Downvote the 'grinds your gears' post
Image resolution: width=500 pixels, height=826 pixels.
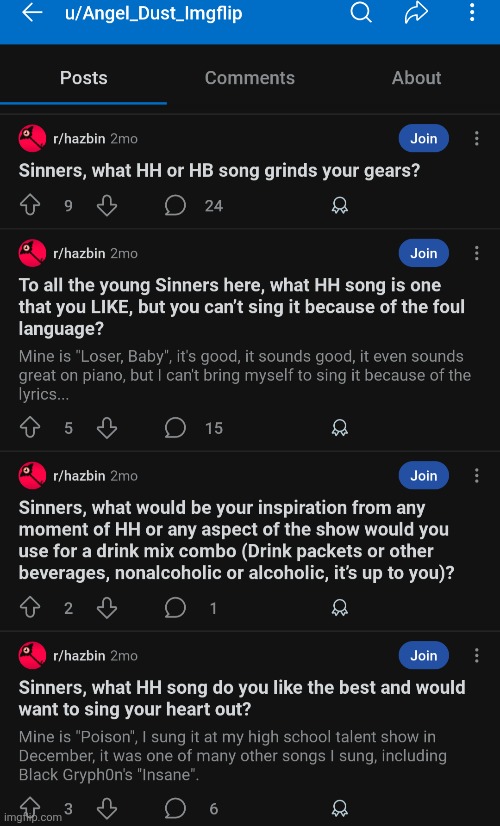107,205
